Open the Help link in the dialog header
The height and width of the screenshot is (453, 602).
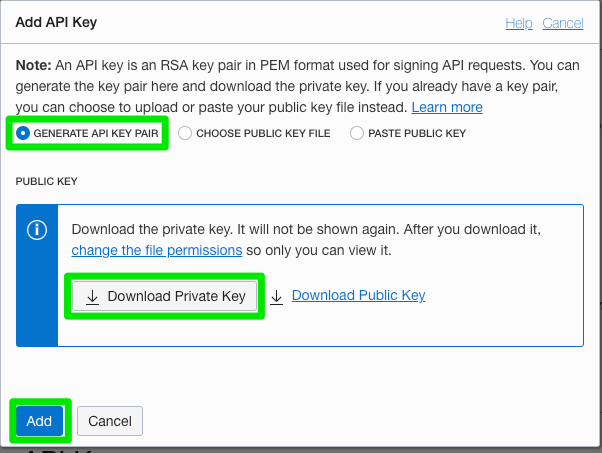point(519,23)
